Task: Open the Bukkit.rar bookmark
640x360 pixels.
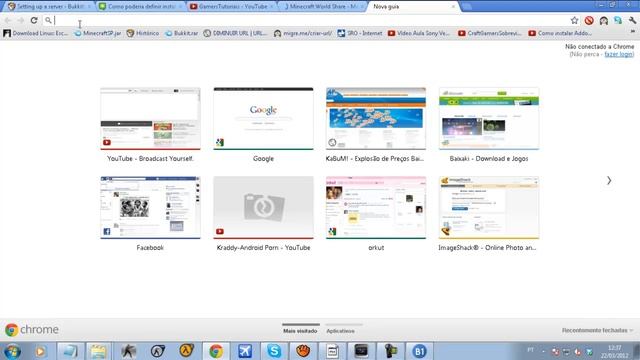Action: (x=181, y=33)
